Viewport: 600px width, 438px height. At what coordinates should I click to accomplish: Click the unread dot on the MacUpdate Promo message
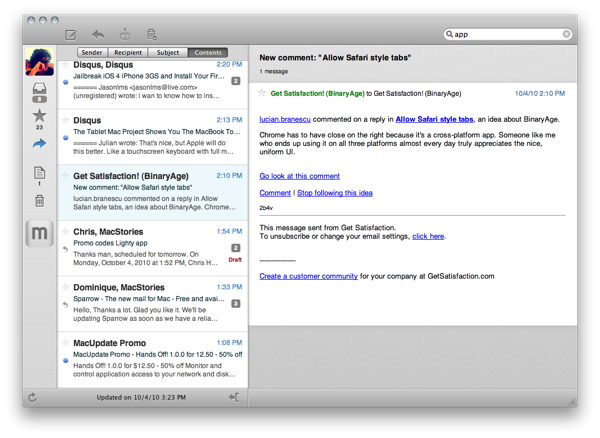[66, 360]
